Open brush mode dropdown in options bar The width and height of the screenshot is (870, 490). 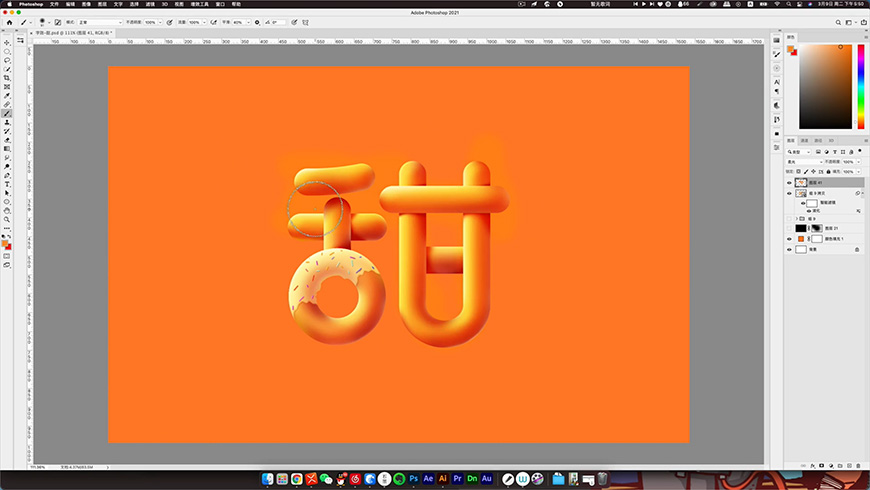coord(100,22)
